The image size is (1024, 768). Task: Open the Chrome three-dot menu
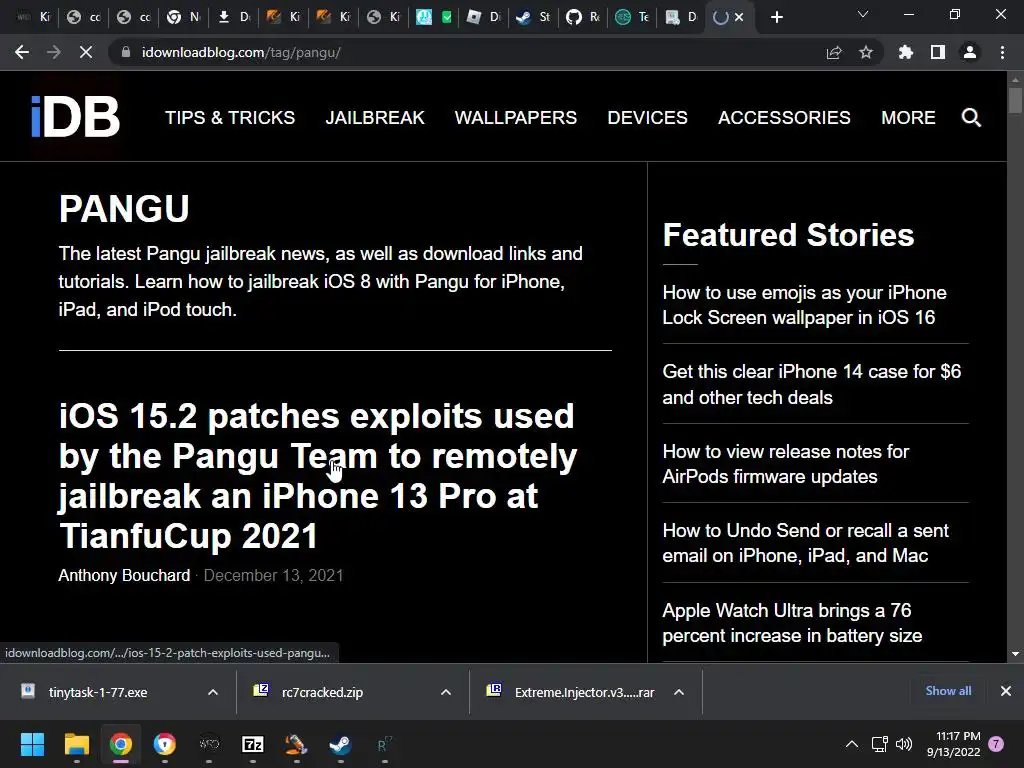(x=1002, y=52)
